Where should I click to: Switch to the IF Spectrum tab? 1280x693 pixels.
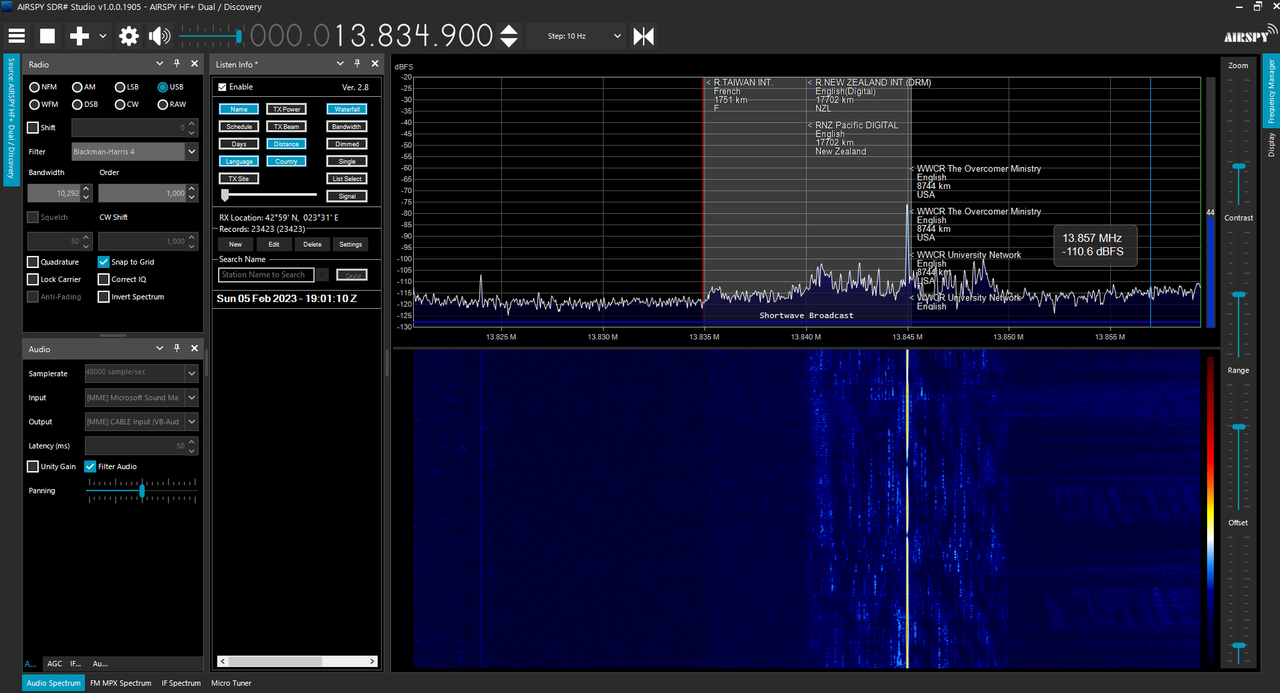coord(183,683)
